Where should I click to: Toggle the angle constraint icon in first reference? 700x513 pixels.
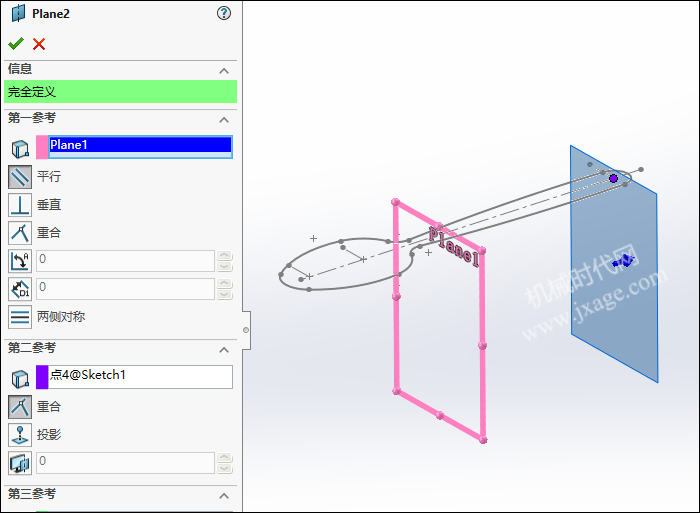click(x=20, y=261)
